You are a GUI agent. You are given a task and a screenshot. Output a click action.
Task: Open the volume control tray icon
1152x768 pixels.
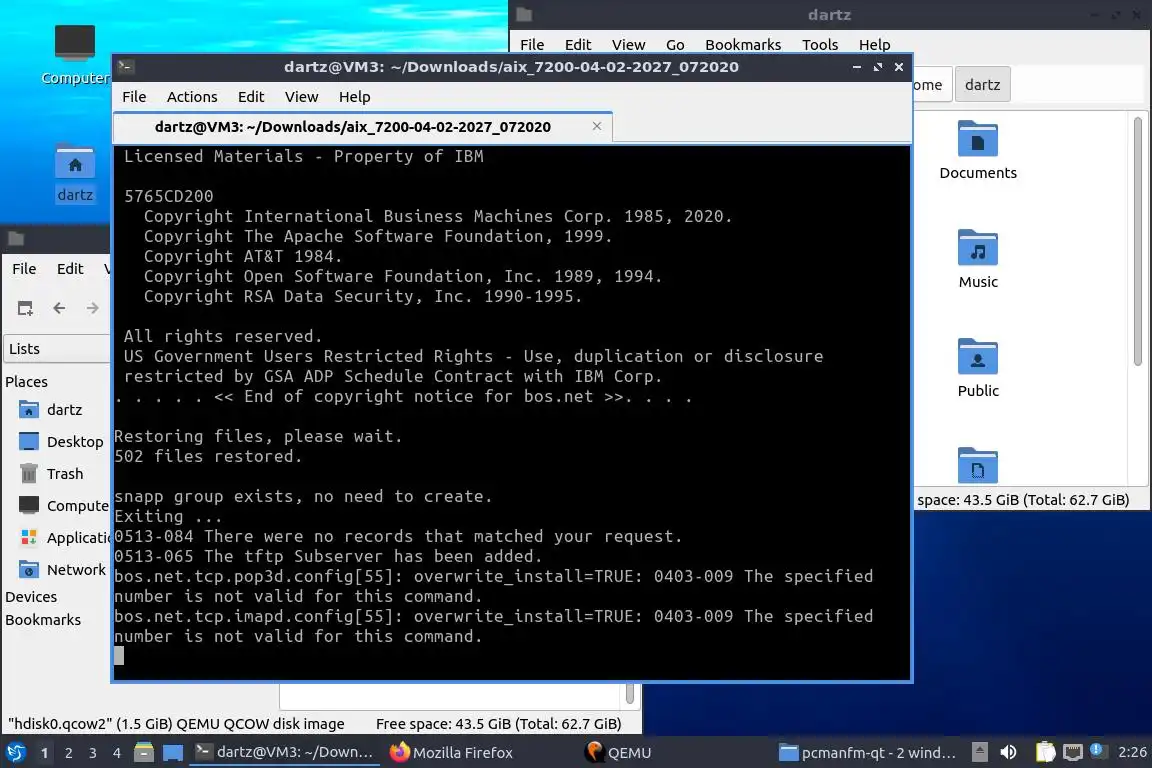tap(1009, 753)
